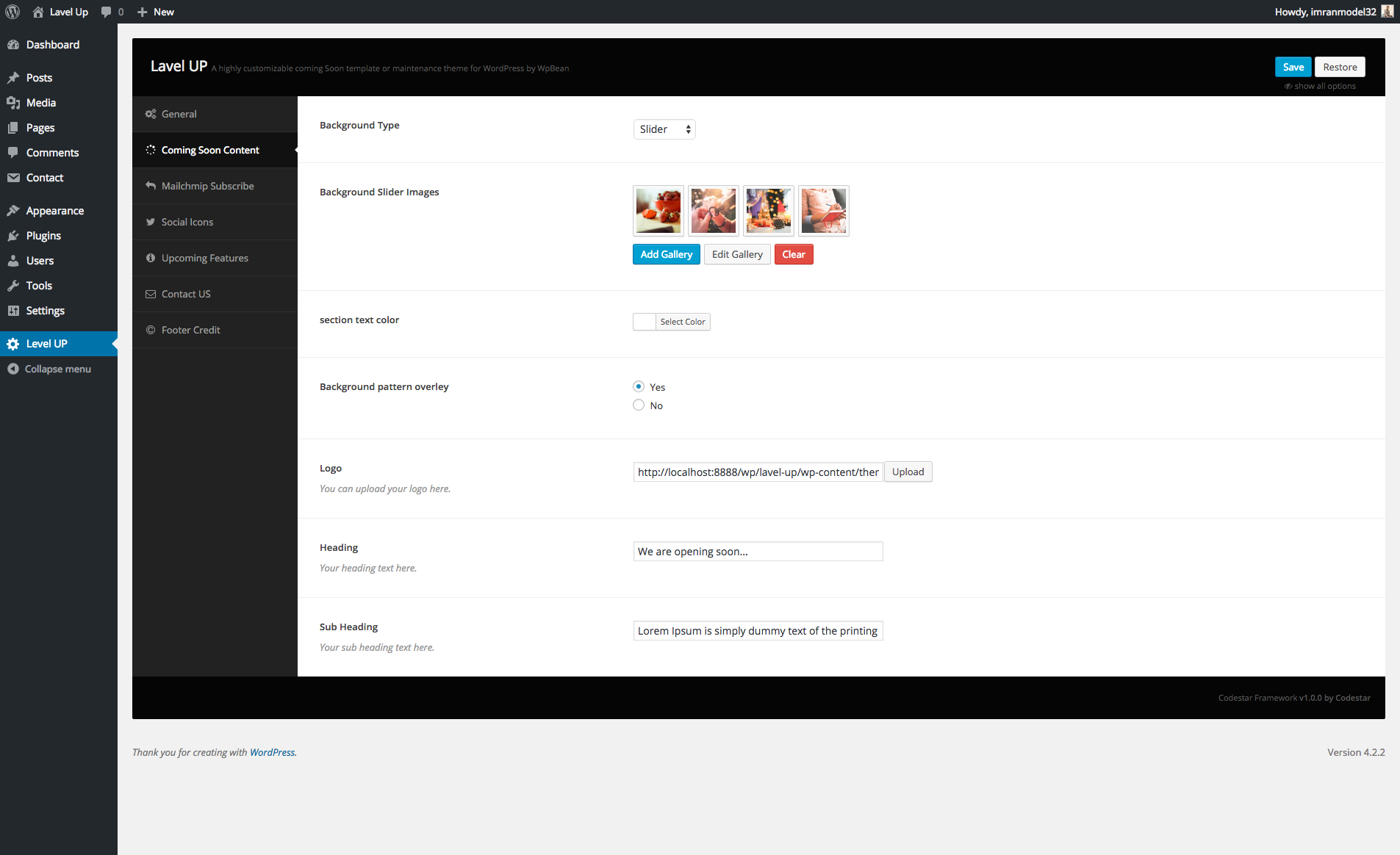Image resolution: width=1400 pixels, height=855 pixels.
Task: Click the section text color swatch
Action: (645, 322)
